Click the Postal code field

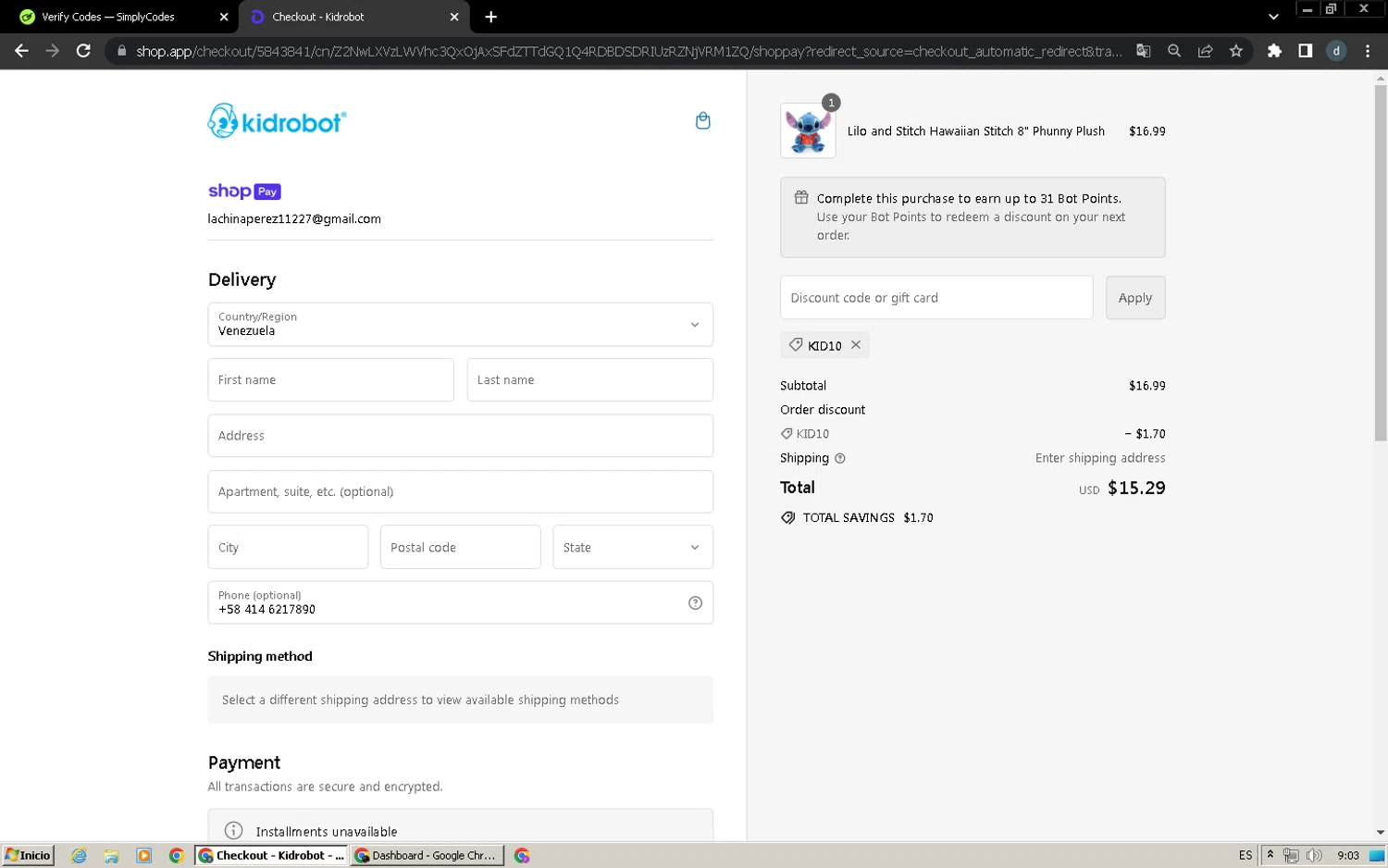pos(460,547)
